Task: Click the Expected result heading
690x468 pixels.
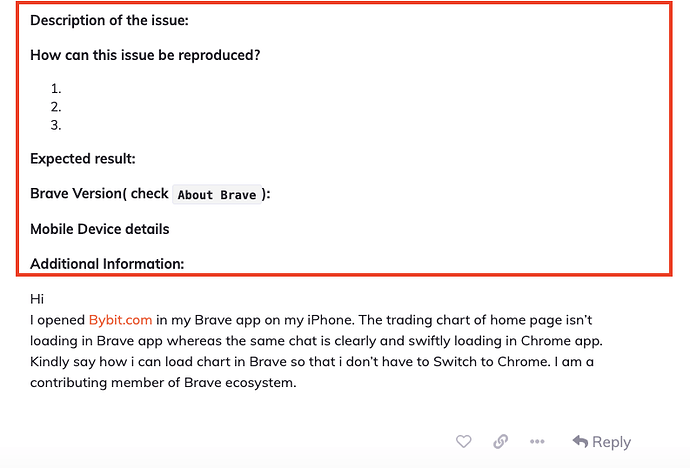Action: click(83, 158)
